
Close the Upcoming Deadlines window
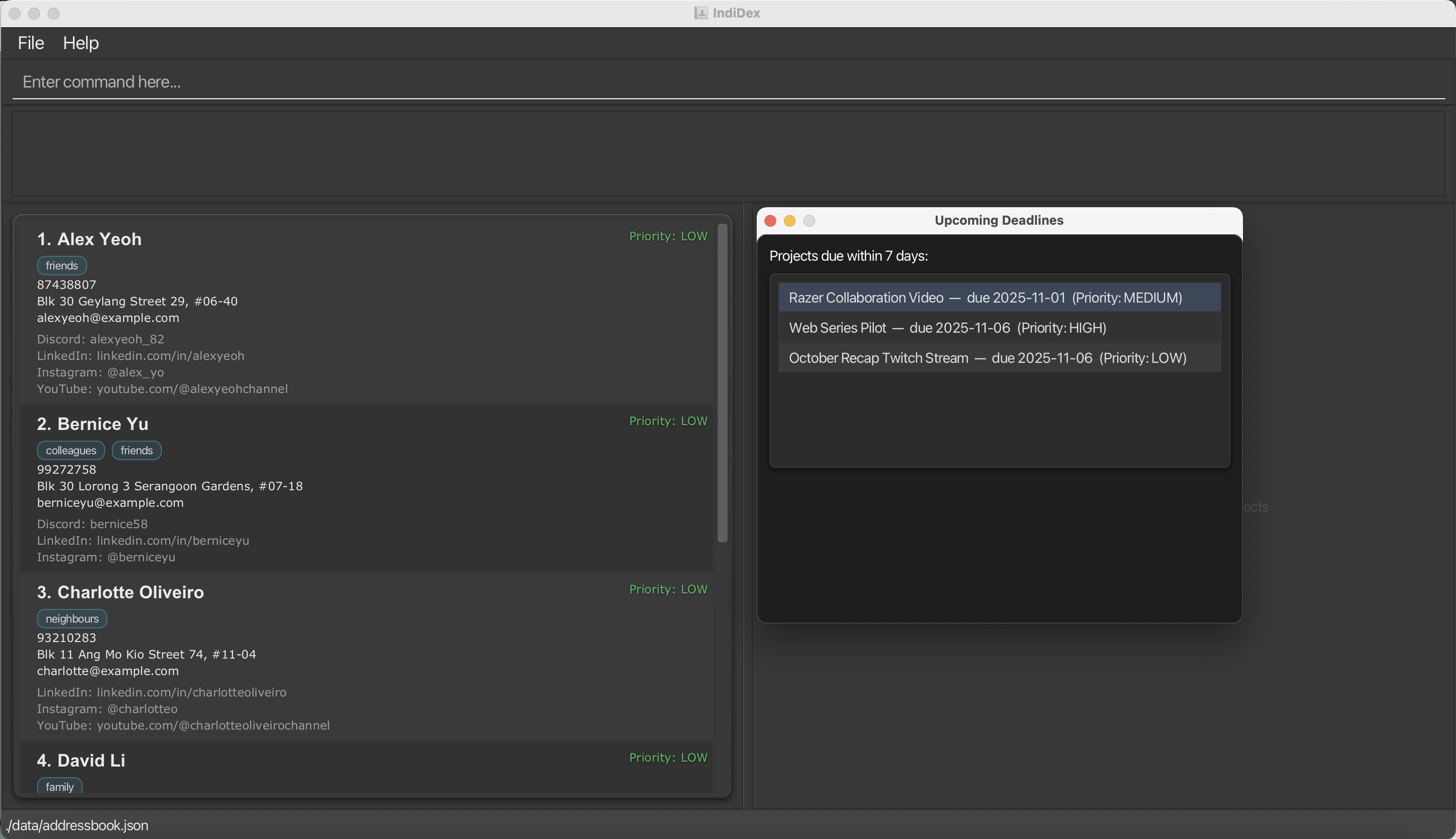point(770,221)
